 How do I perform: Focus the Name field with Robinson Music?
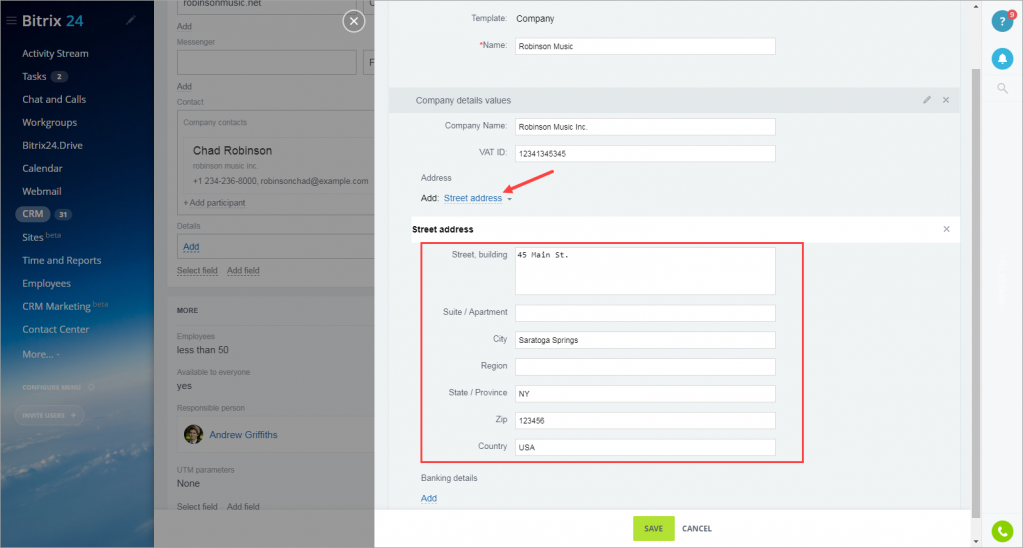click(645, 46)
